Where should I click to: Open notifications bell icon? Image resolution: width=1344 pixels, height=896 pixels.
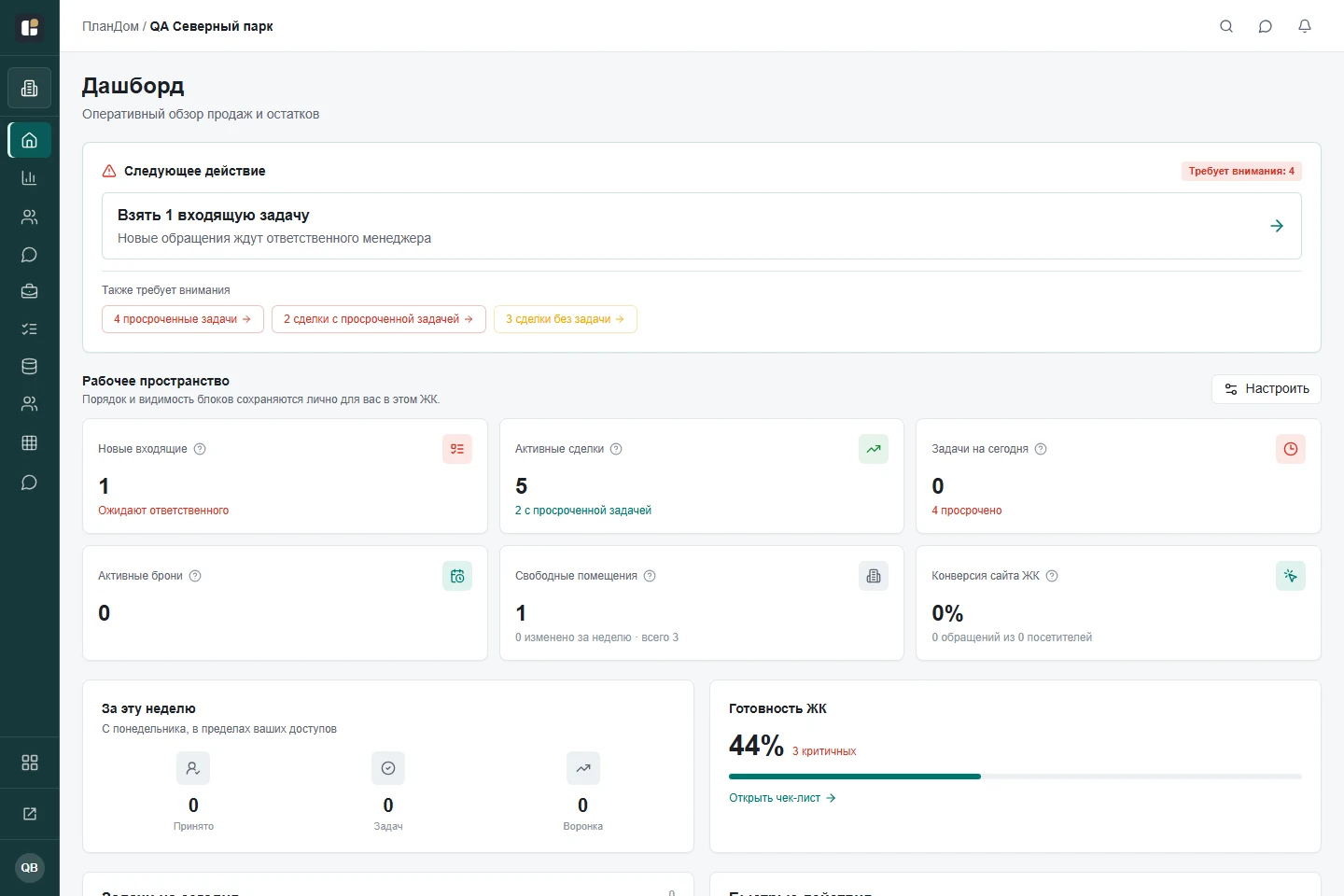tap(1305, 26)
